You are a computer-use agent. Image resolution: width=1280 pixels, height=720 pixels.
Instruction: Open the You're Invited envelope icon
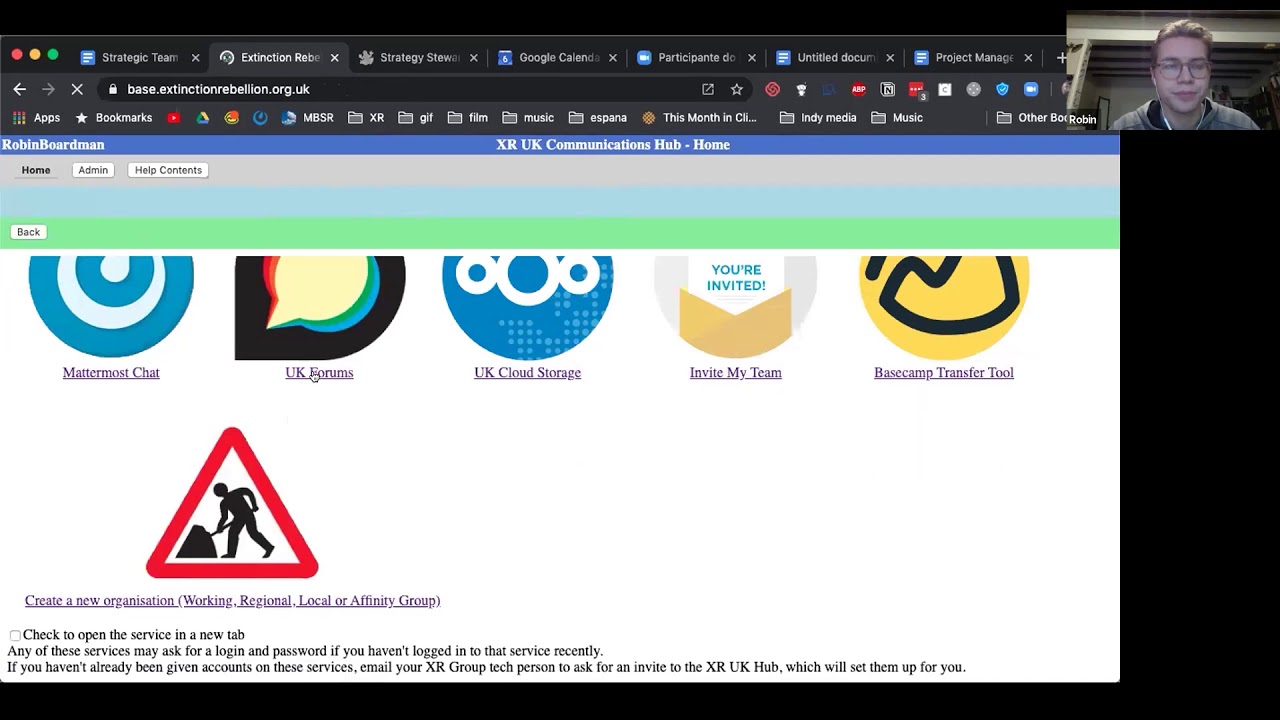(735, 307)
